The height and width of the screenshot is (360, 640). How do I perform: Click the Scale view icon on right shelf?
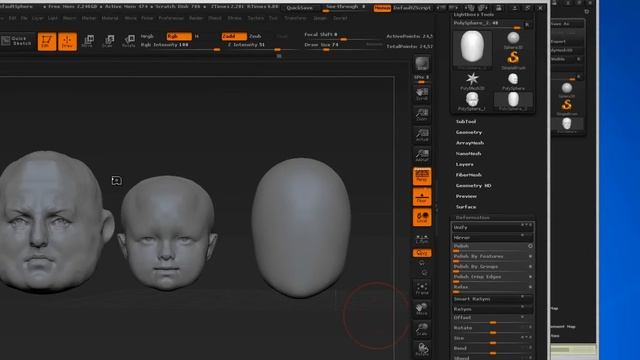click(422, 329)
